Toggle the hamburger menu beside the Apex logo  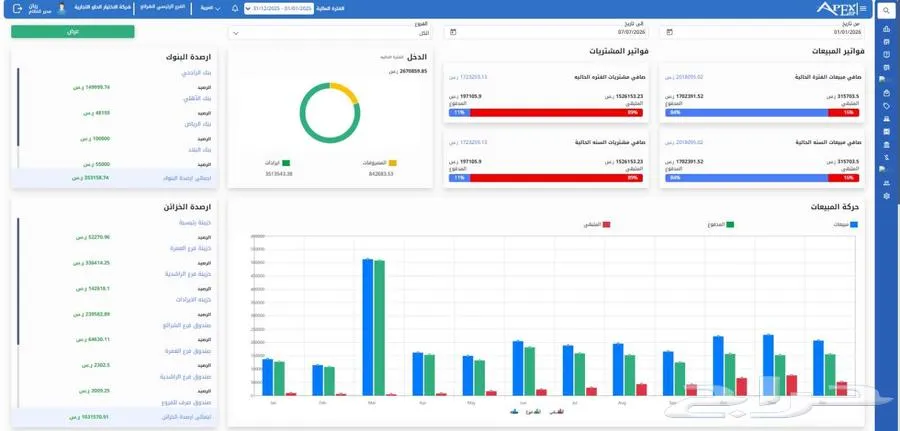(863, 9)
